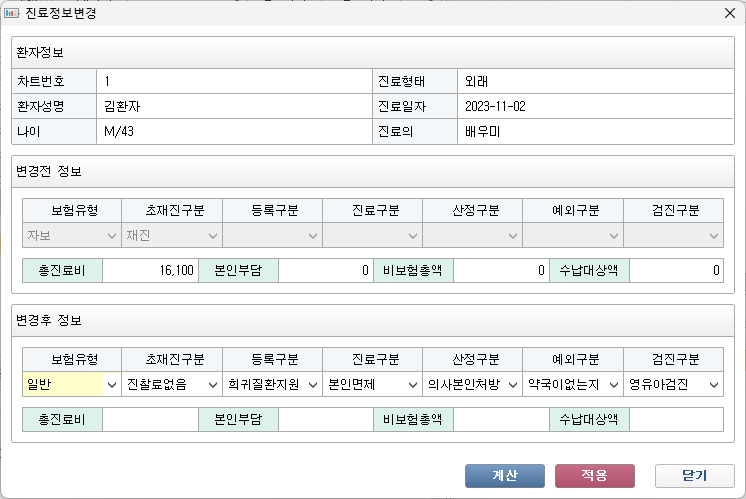Click the disabled 보험유형 dropdown showing 자보
The image size is (746, 499).
[x=71, y=235]
